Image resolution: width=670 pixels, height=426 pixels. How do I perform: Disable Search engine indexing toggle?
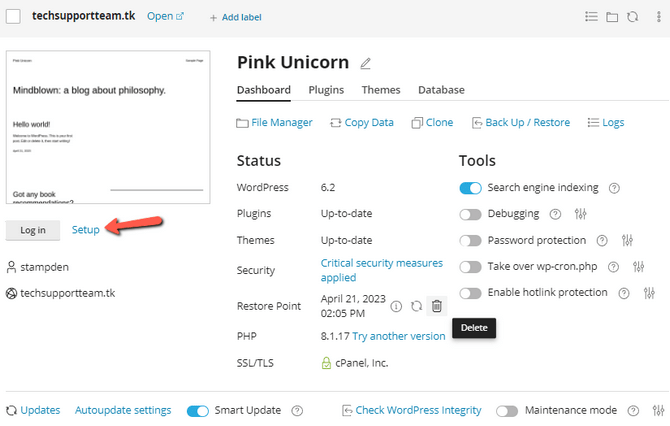pos(470,188)
